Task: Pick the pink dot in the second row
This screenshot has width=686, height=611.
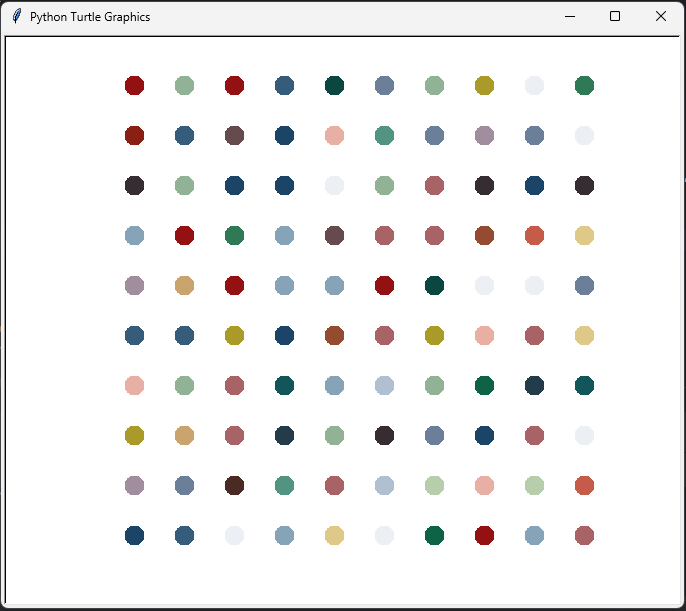Action: tap(334, 136)
